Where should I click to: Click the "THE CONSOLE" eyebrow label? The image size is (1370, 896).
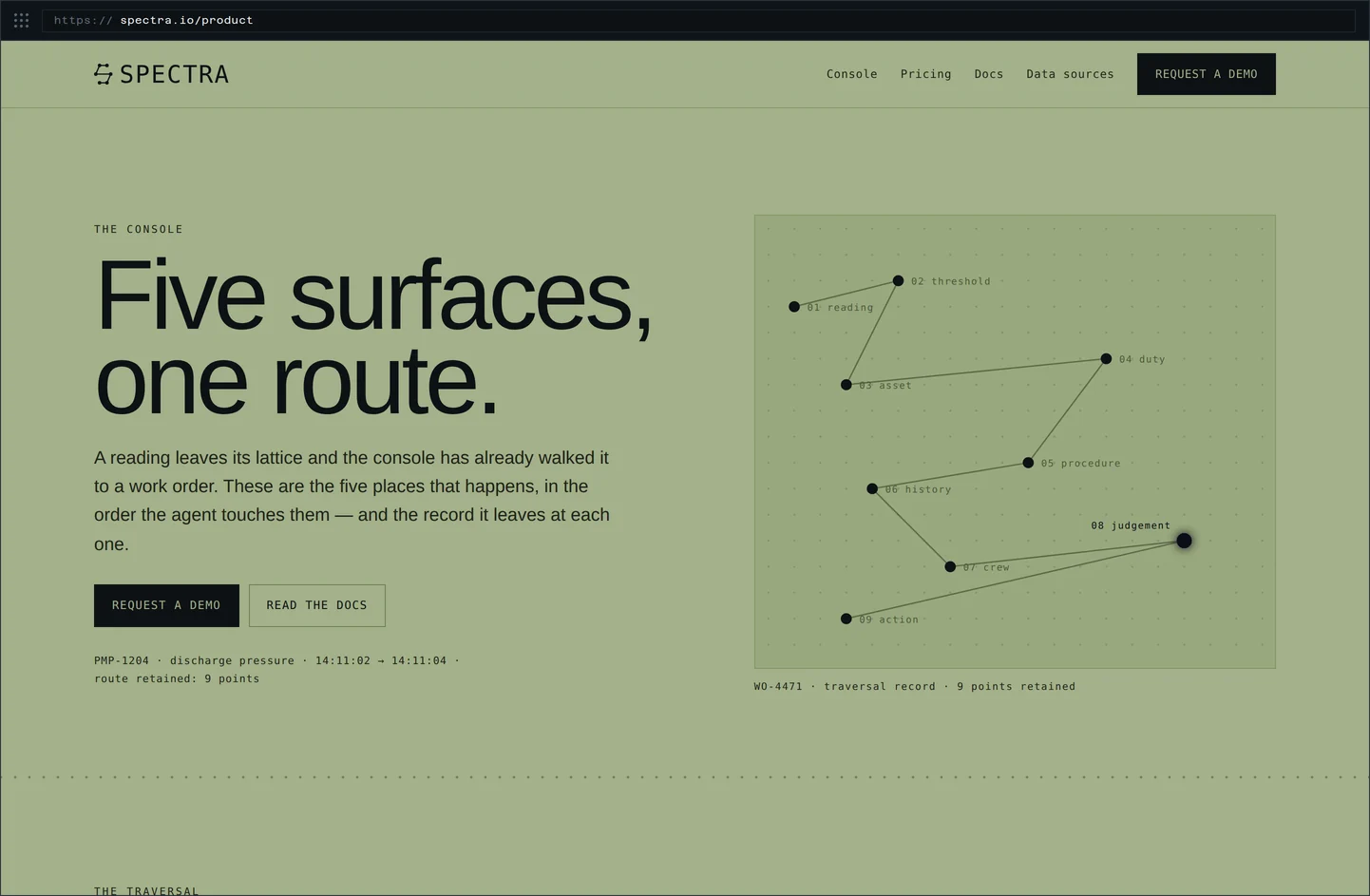pos(139,229)
